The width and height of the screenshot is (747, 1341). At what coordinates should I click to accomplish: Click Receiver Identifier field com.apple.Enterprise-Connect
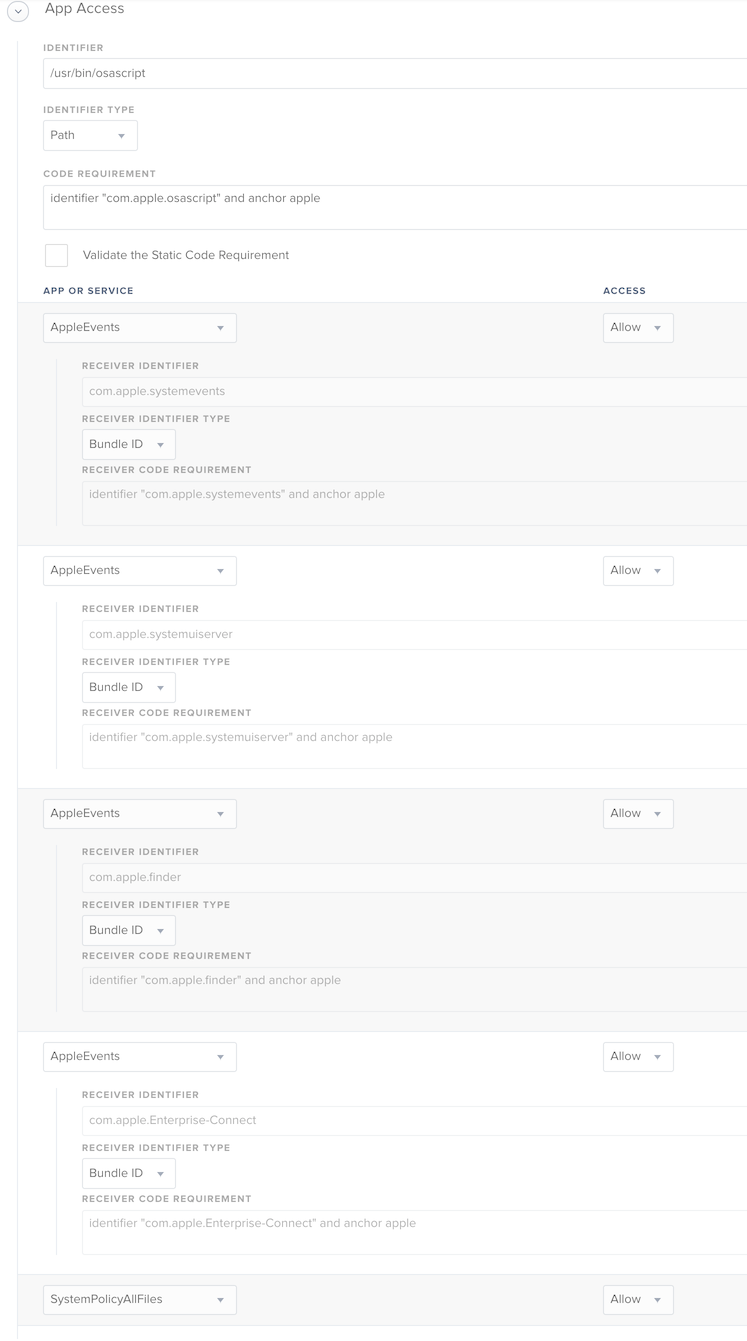coord(414,1120)
